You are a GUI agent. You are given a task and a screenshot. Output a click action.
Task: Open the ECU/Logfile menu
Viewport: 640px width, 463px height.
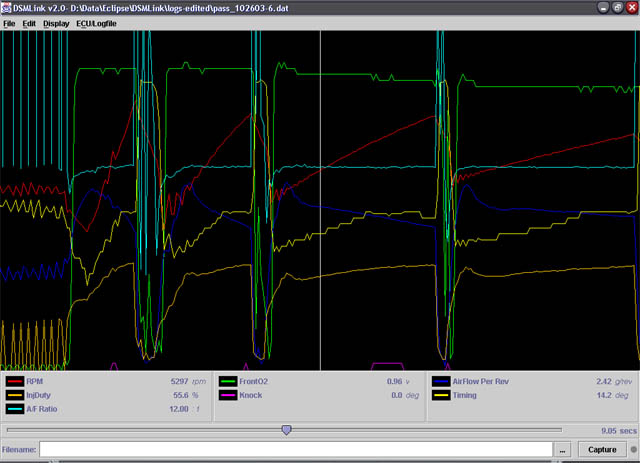[x=97, y=22]
